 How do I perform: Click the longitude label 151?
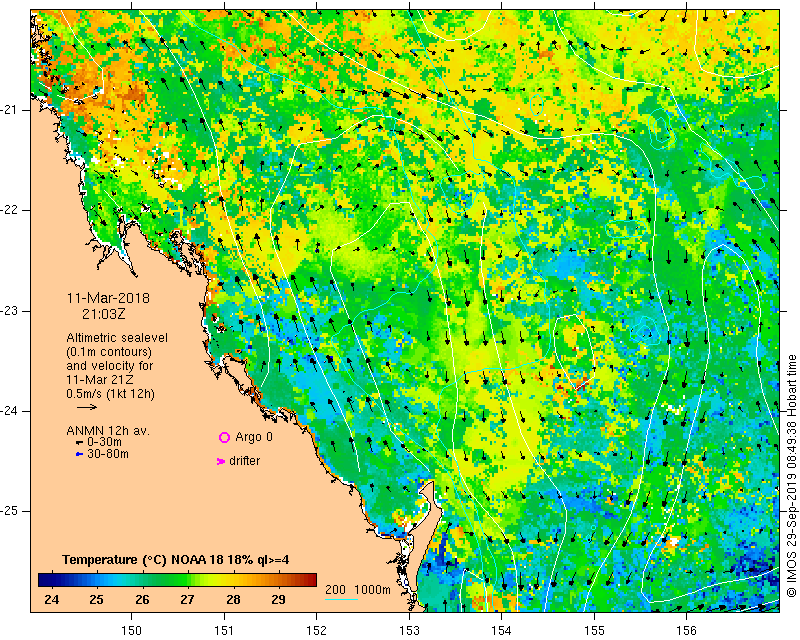pyautogui.click(x=224, y=631)
